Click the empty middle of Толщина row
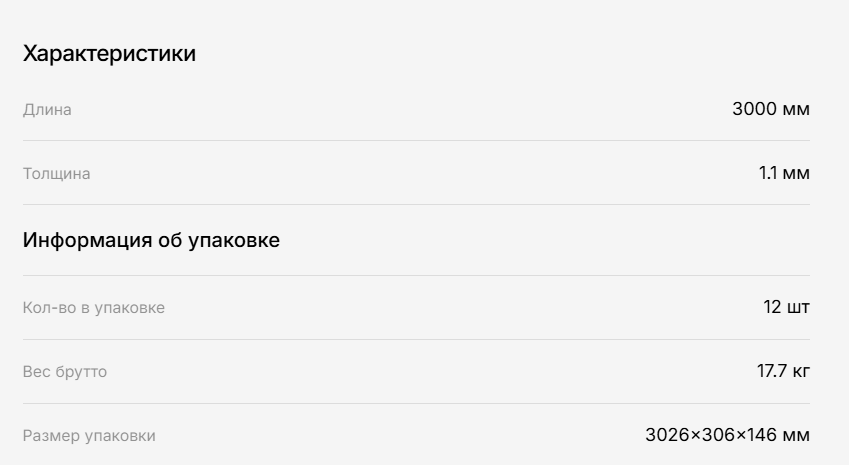849x465 pixels. coord(424,173)
